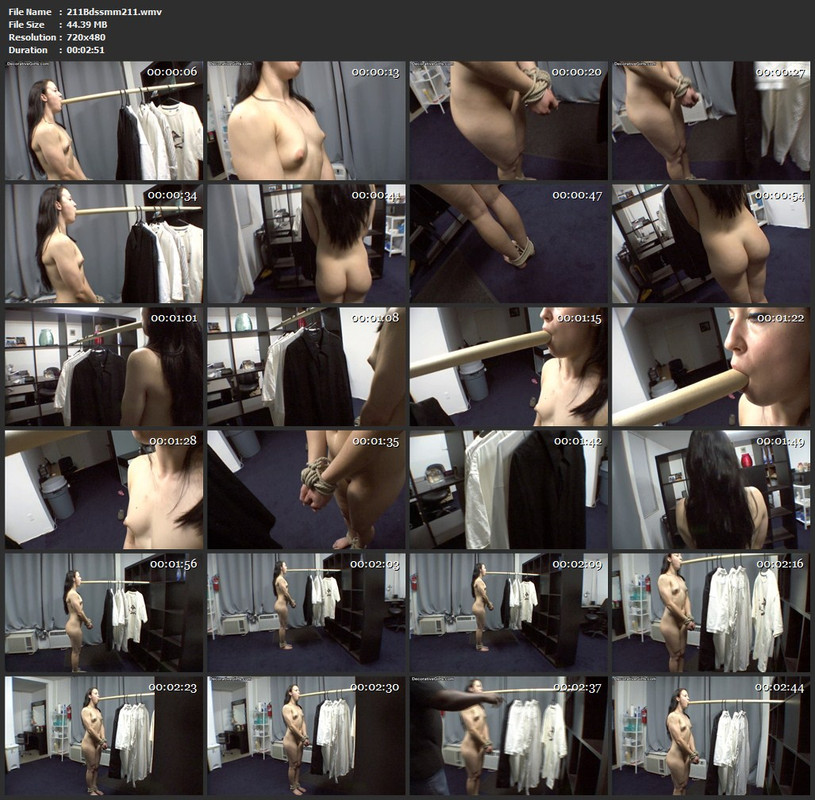The image size is (815, 800).
Task: Click the thumbnail with time 00:02:03
Action: [x=306, y=613]
